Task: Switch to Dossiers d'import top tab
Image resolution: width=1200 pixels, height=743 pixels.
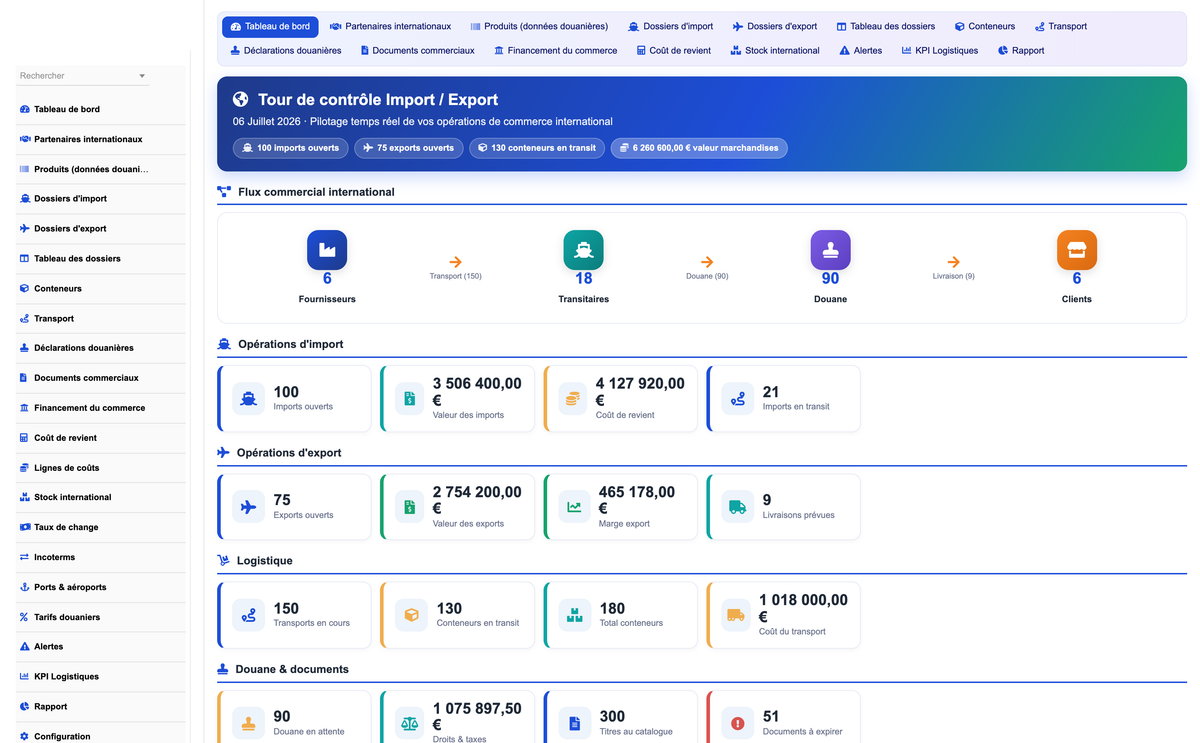Action: [671, 26]
